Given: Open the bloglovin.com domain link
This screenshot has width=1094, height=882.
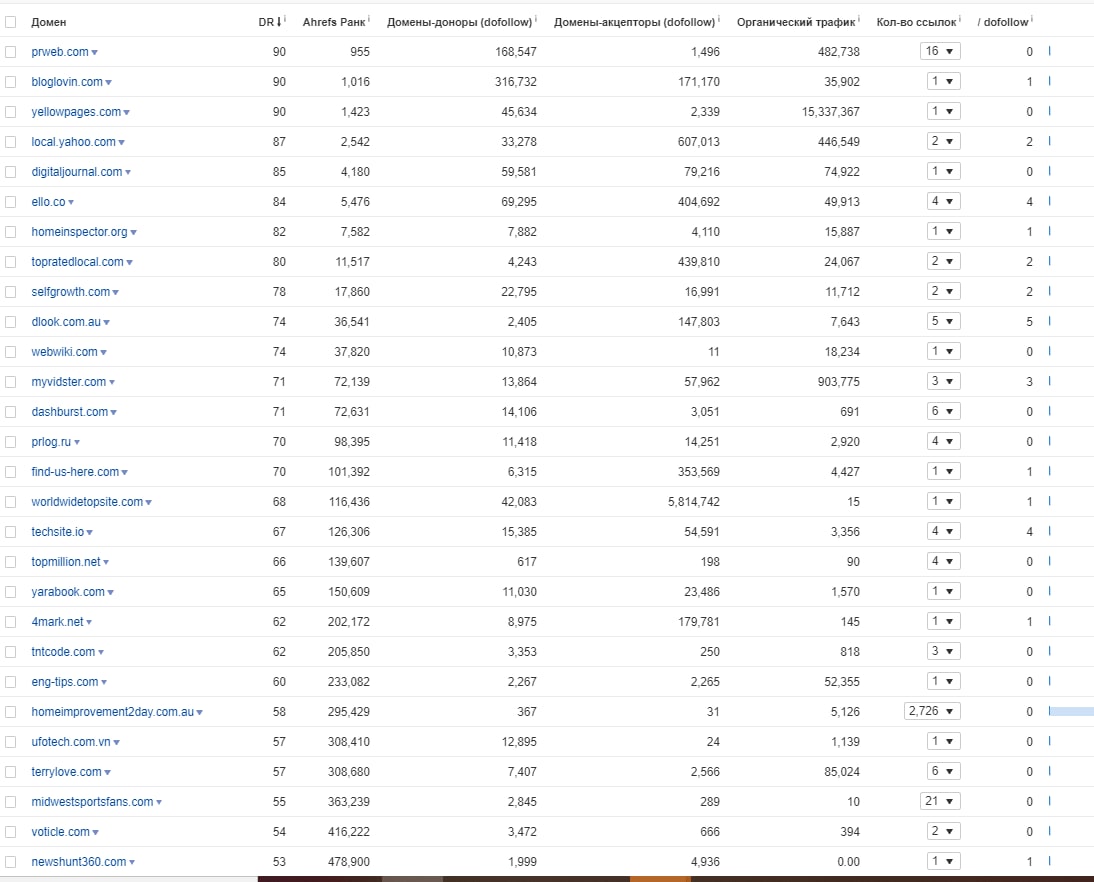Looking at the screenshot, I should [x=67, y=82].
